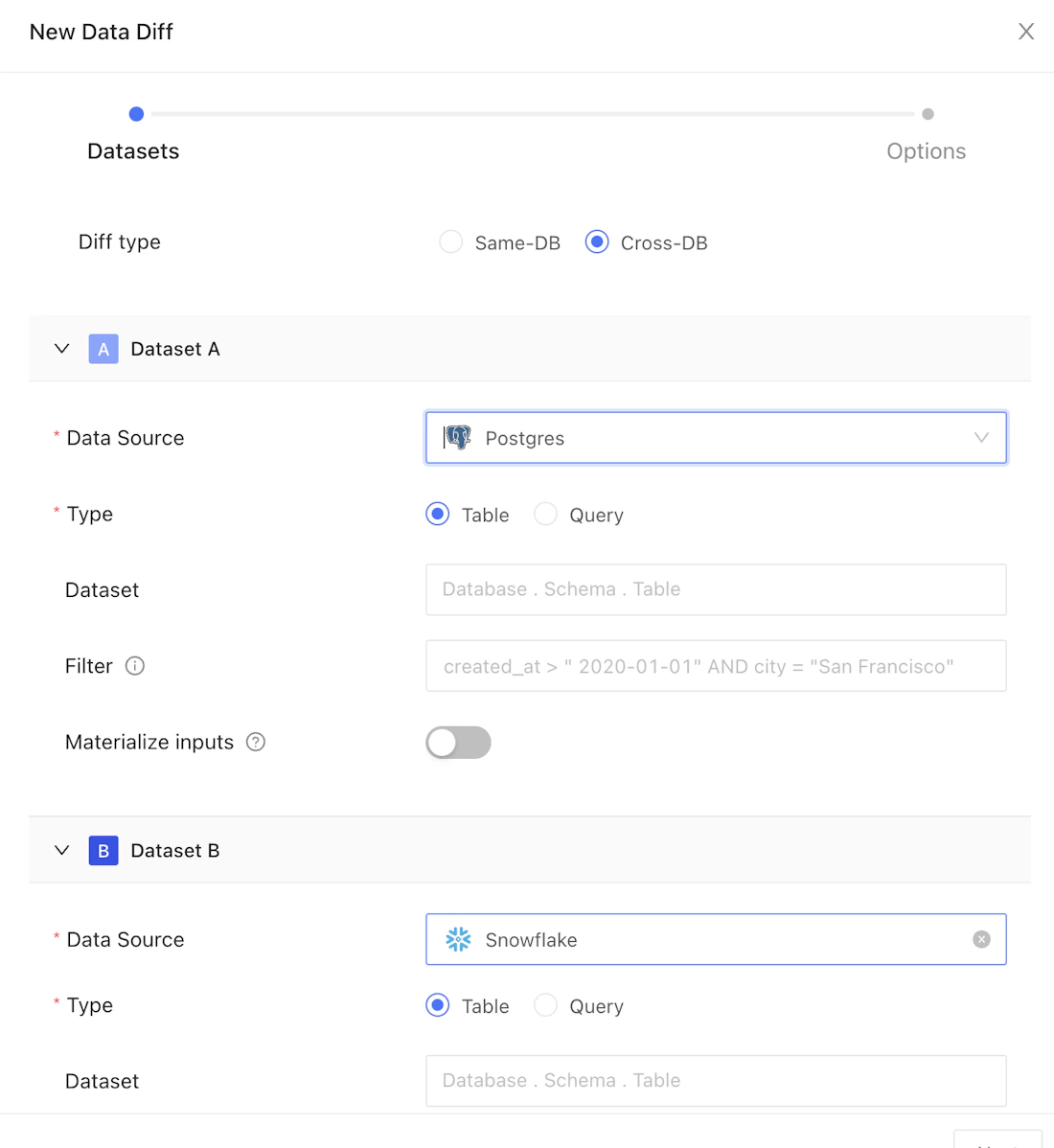Select the Same-DB diff type radio
The width and height of the screenshot is (1054, 1148).
coord(450,241)
